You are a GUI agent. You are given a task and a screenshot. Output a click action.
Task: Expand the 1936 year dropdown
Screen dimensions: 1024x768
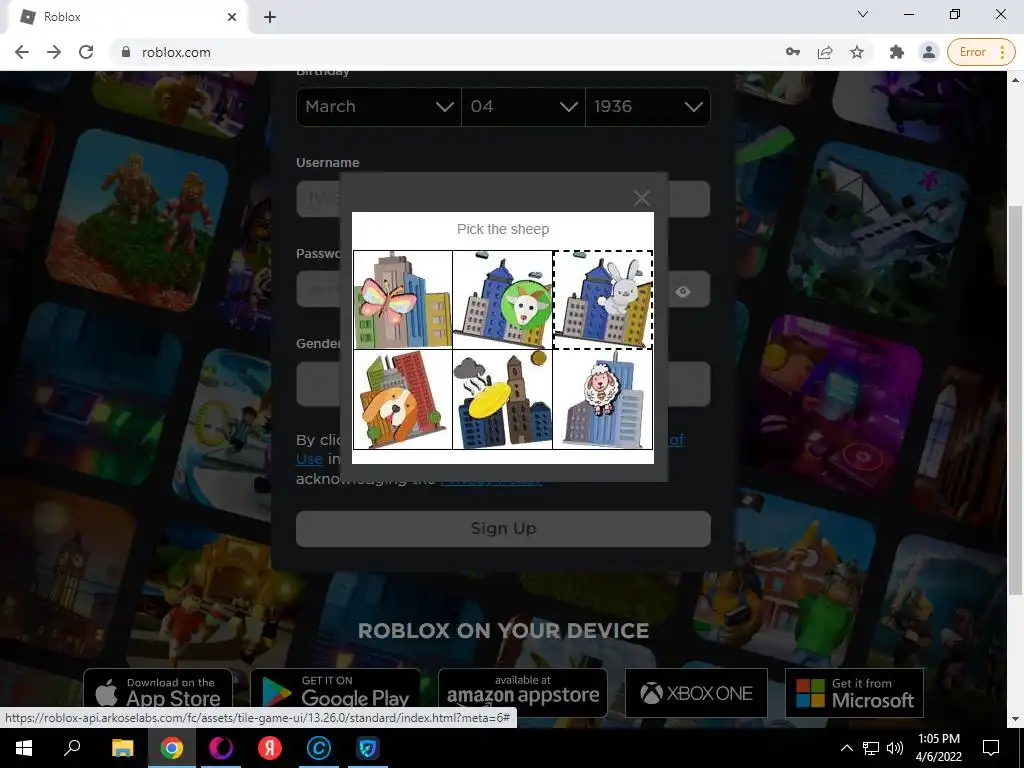[648, 106]
